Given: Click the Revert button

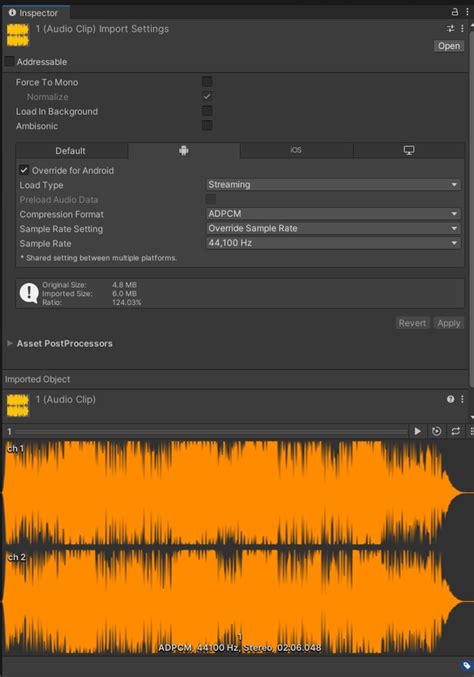Looking at the screenshot, I should 412,323.
